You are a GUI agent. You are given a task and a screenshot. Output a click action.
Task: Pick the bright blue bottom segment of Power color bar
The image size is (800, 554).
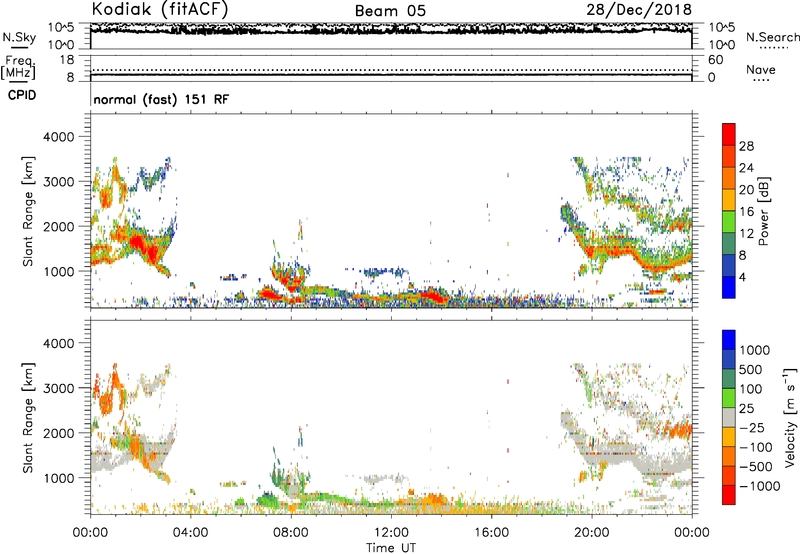(x=729, y=287)
